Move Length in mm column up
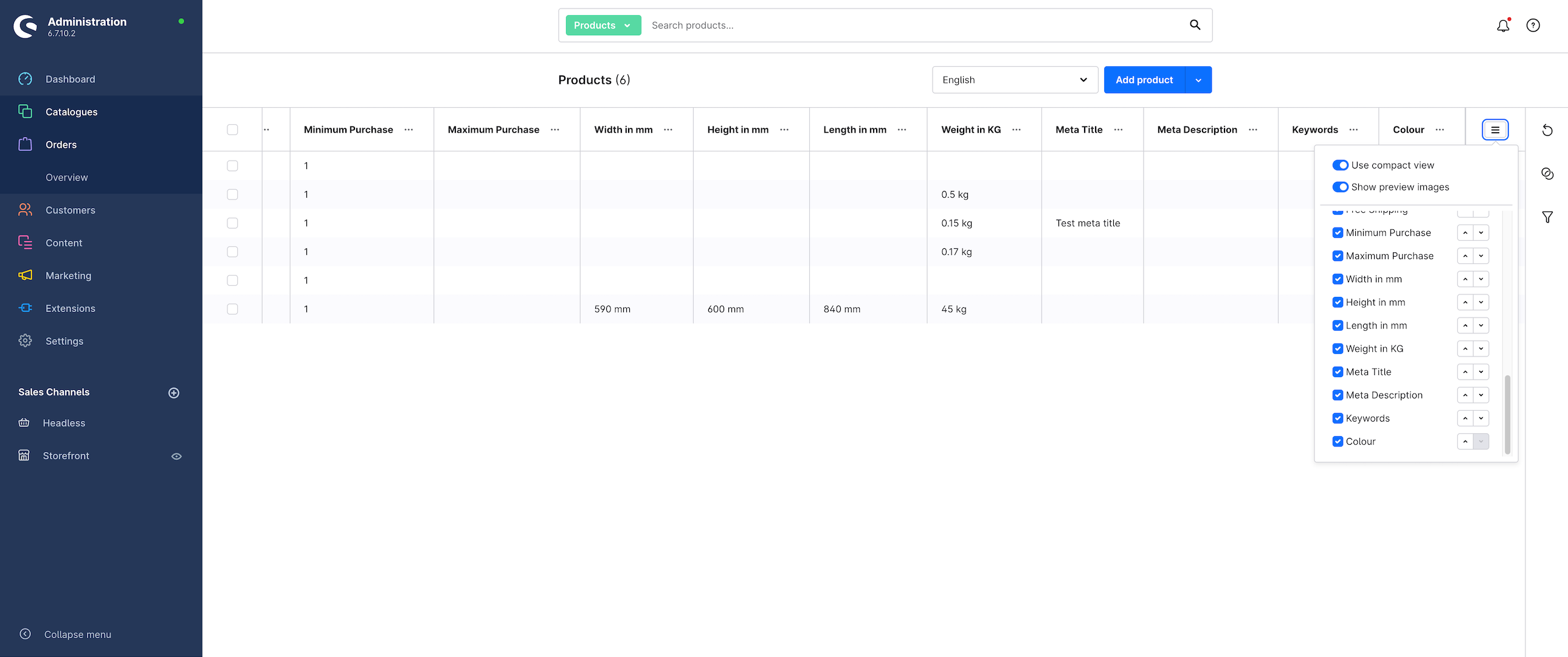Viewport: 1568px width, 657px height. (1465, 325)
